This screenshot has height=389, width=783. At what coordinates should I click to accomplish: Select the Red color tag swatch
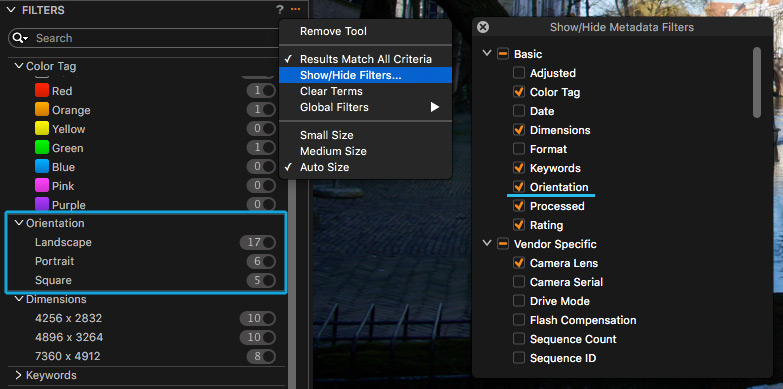pyautogui.click(x=42, y=91)
